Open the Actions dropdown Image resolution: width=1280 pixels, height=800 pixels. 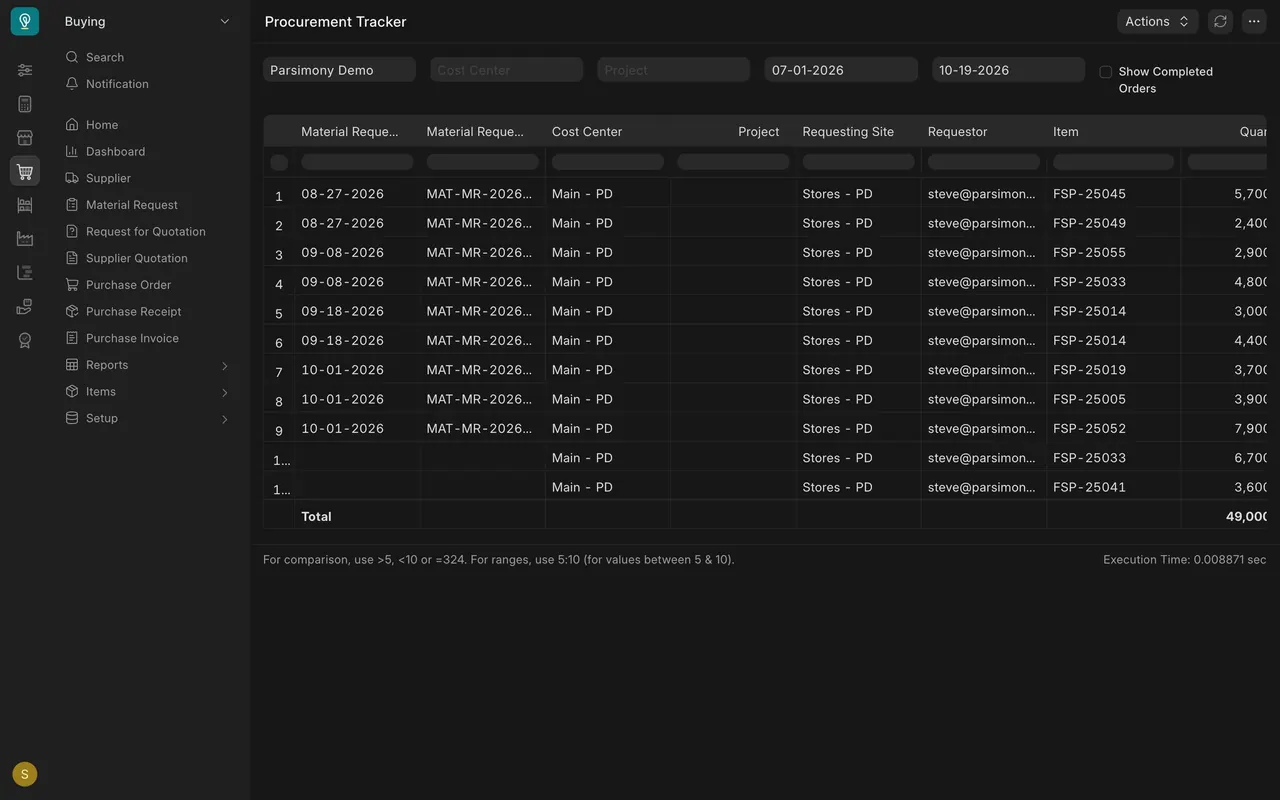coord(1157,21)
